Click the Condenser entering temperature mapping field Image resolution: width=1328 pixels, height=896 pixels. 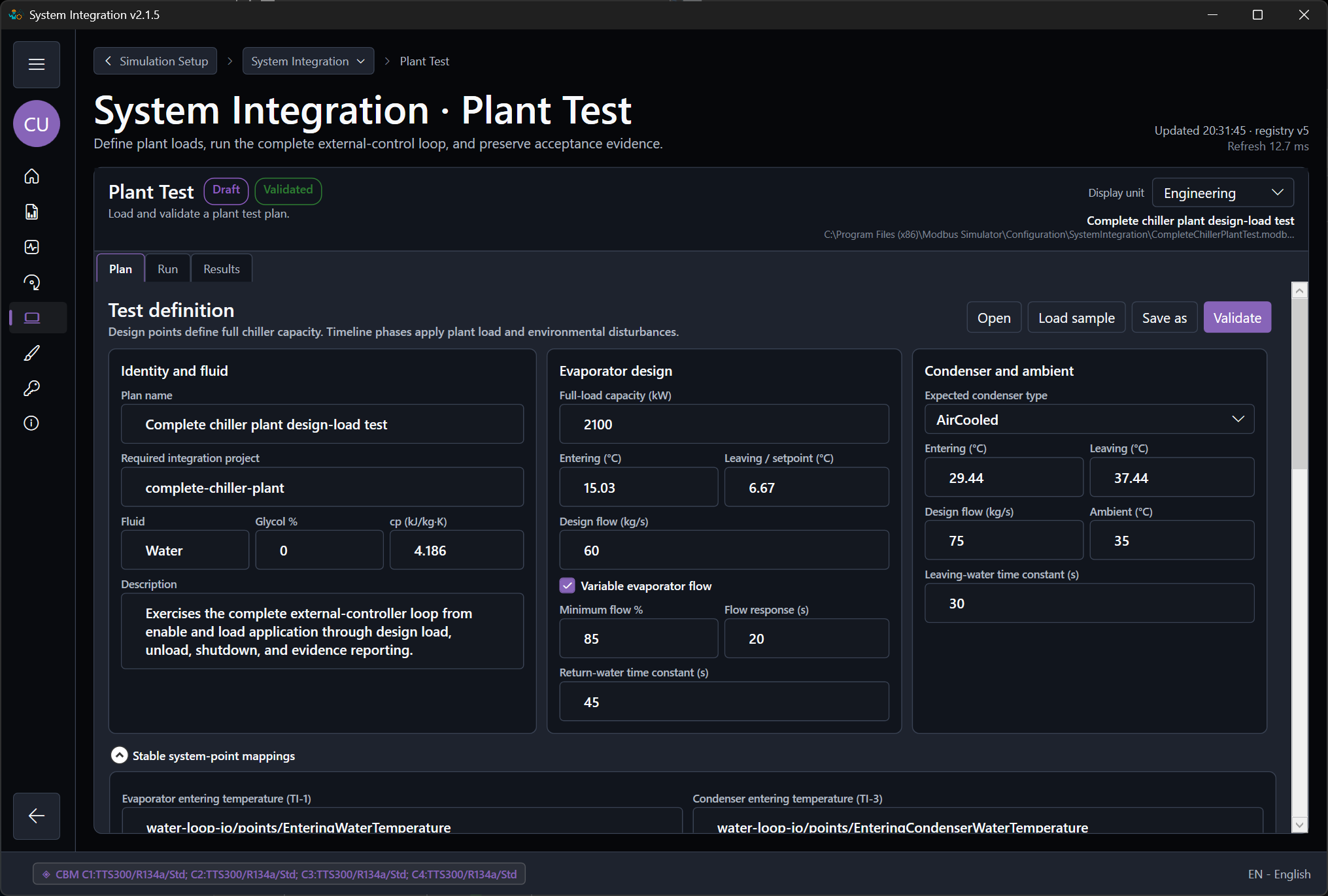978,821
